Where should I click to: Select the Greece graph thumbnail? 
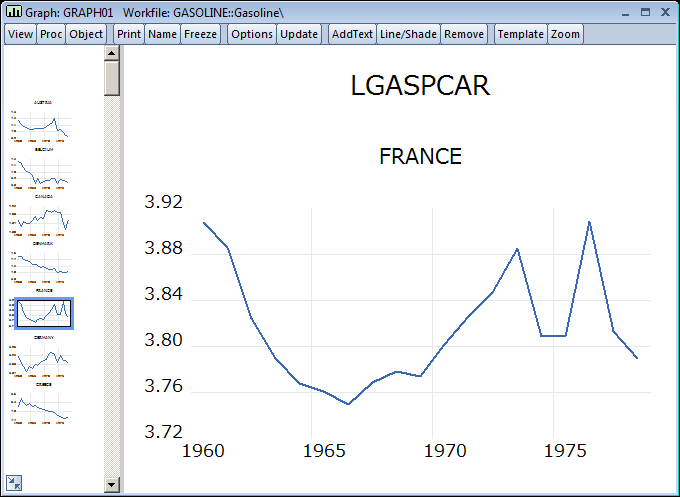coord(42,403)
